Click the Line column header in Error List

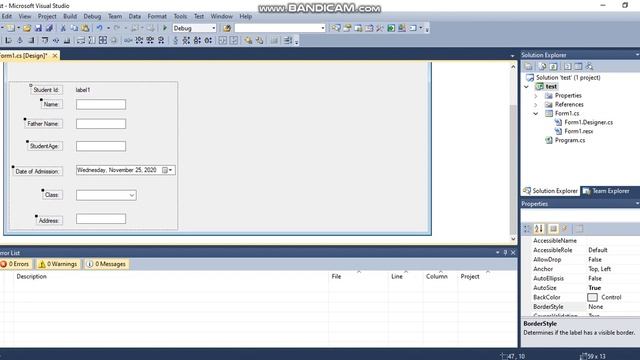pyautogui.click(x=397, y=277)
